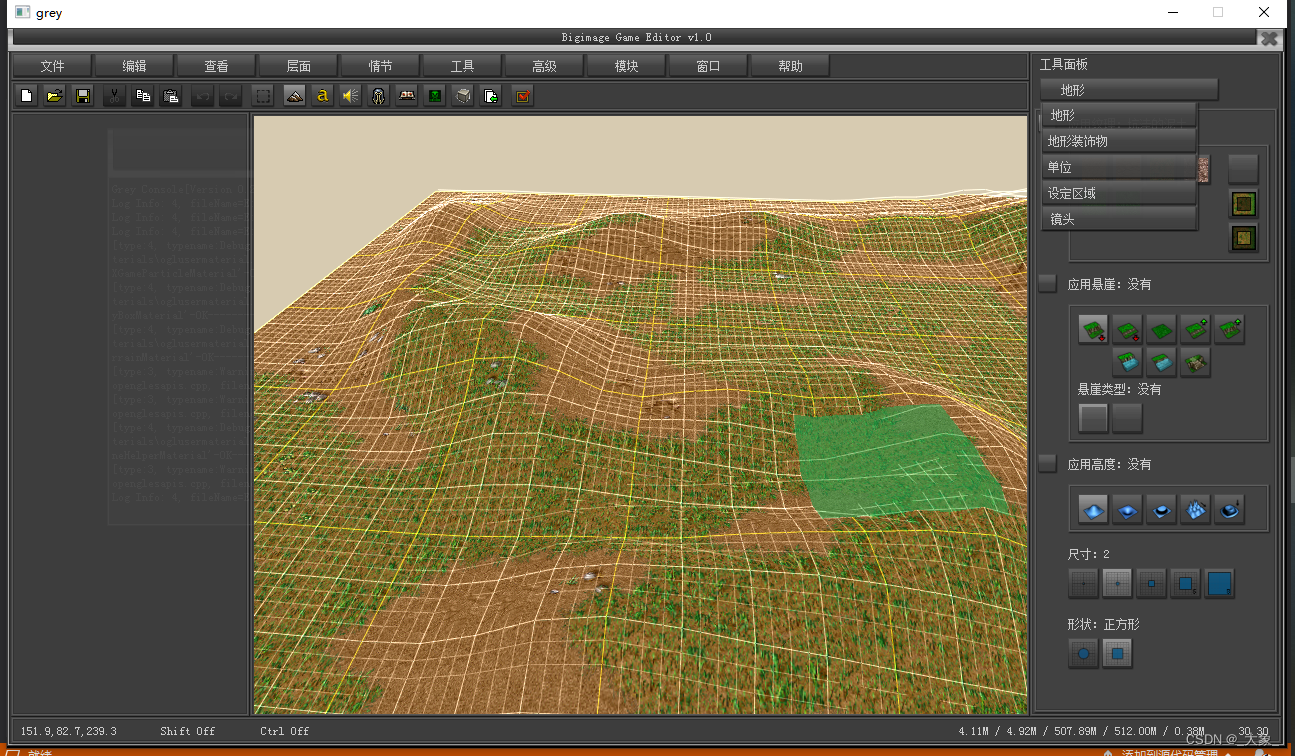Click the save floppy disk icon
1295x756 pixels.
pyautogui.click(x=84, y=96)
